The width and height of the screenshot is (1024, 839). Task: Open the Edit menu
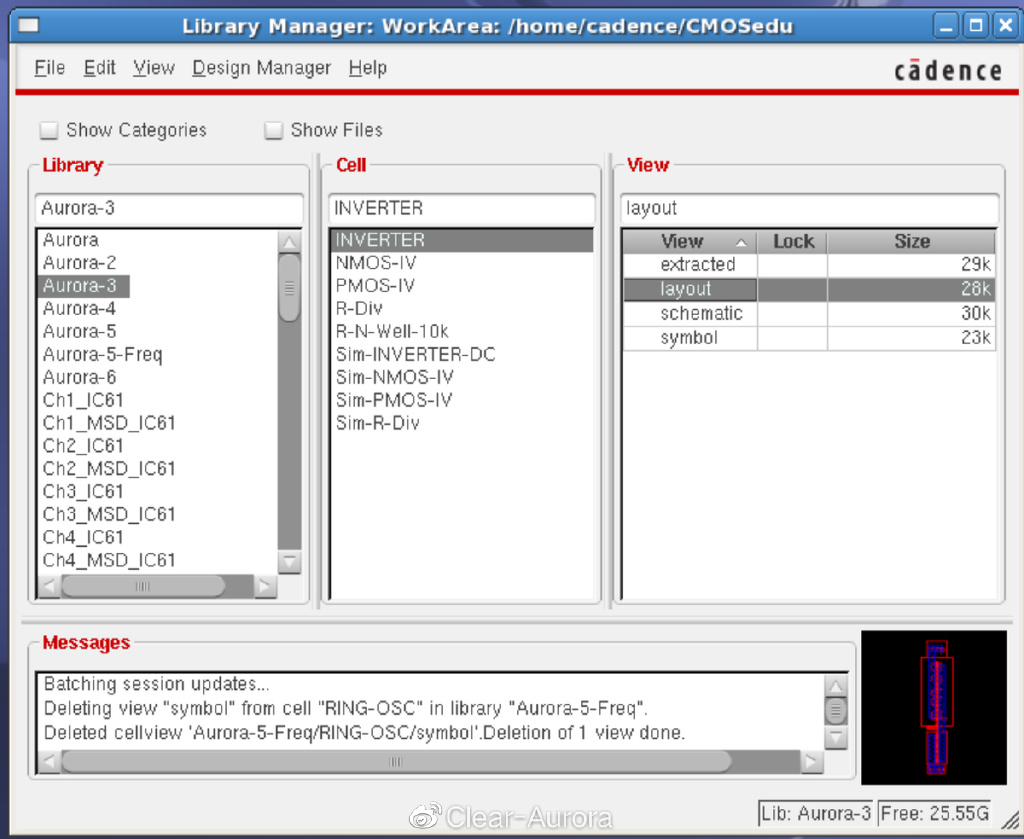pyautogui.click(x=99, y=68)
